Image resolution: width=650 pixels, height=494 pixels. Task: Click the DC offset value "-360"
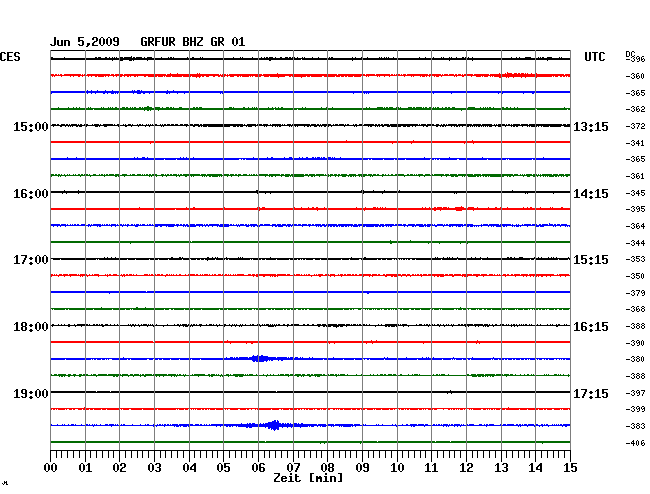tap(635, 76)
